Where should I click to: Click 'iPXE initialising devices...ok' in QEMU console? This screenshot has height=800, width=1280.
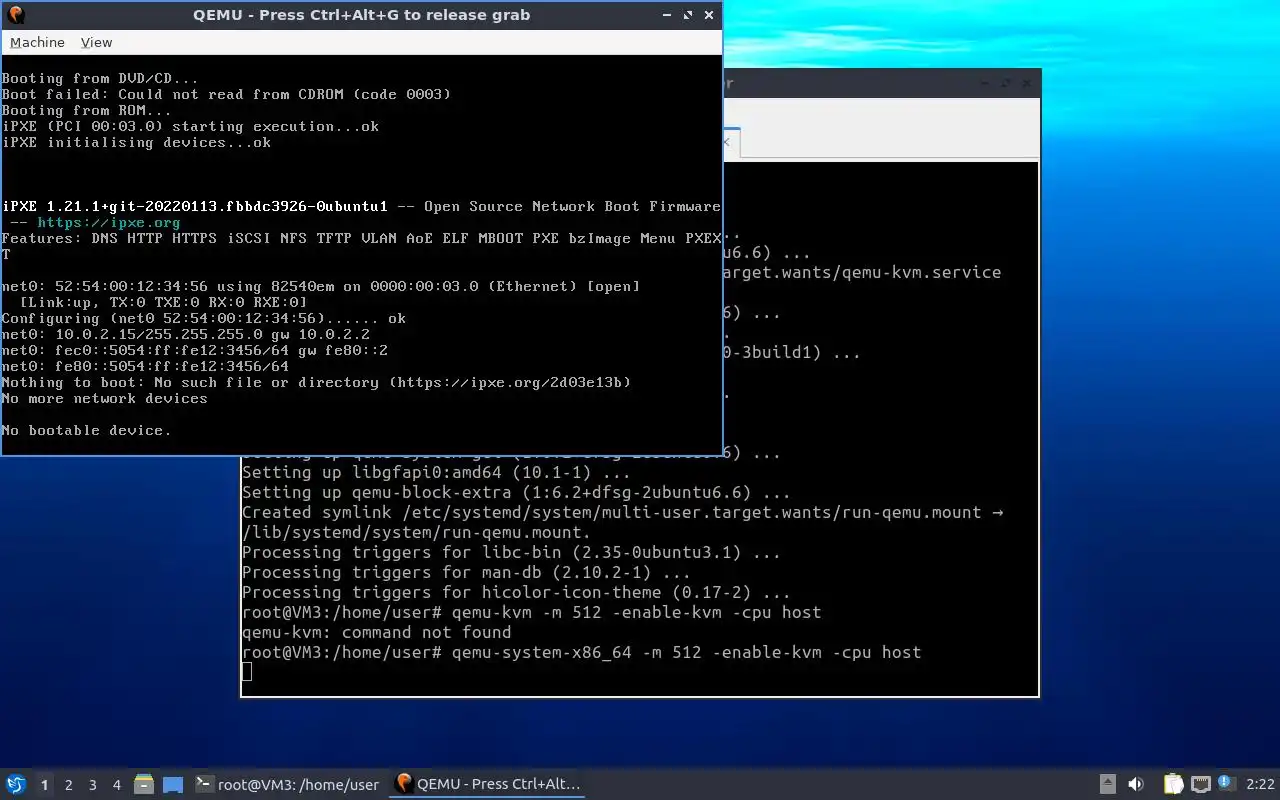(x=136, y=142)
